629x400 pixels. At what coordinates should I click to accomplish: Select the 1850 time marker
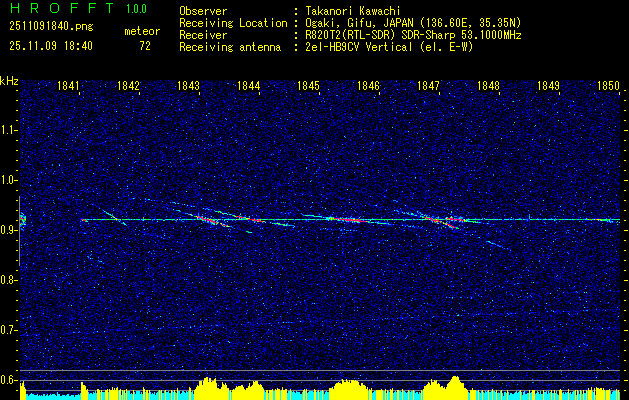(x=608, y=87)
